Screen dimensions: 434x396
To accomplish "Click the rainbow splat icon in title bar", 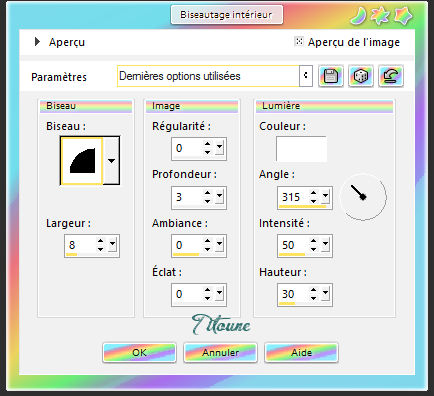I will (381, 16).
